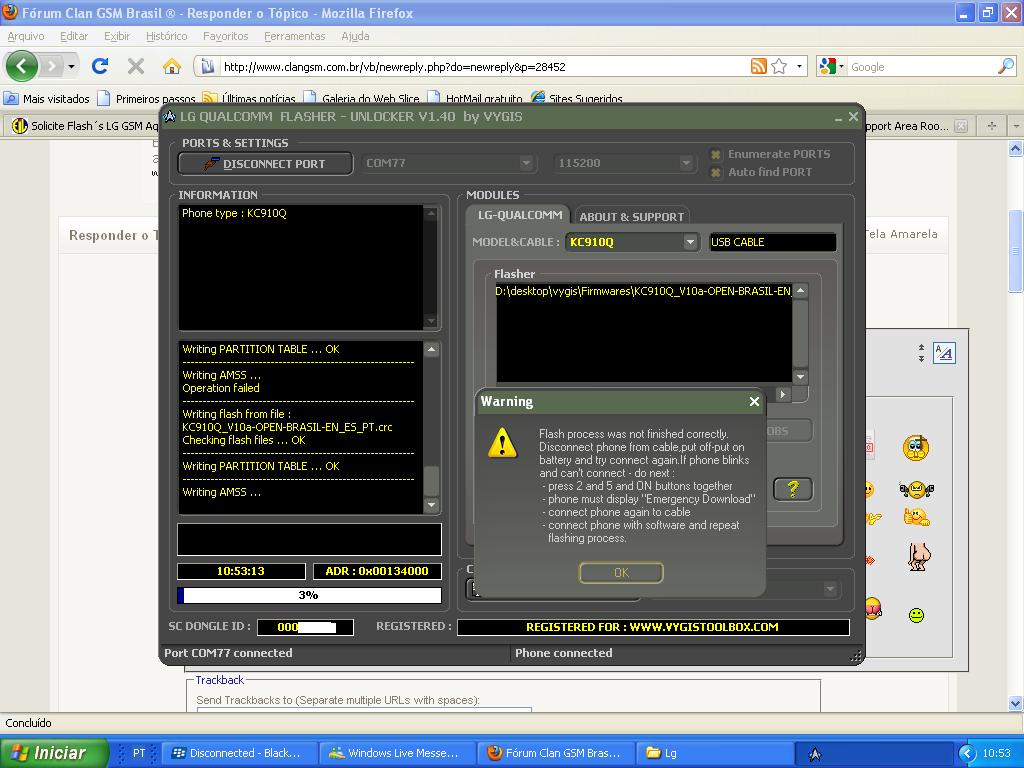Switch to the LG-QUALCOMM tab
The width and height of the screenshot is (1024, 768).
coord(520,215)
